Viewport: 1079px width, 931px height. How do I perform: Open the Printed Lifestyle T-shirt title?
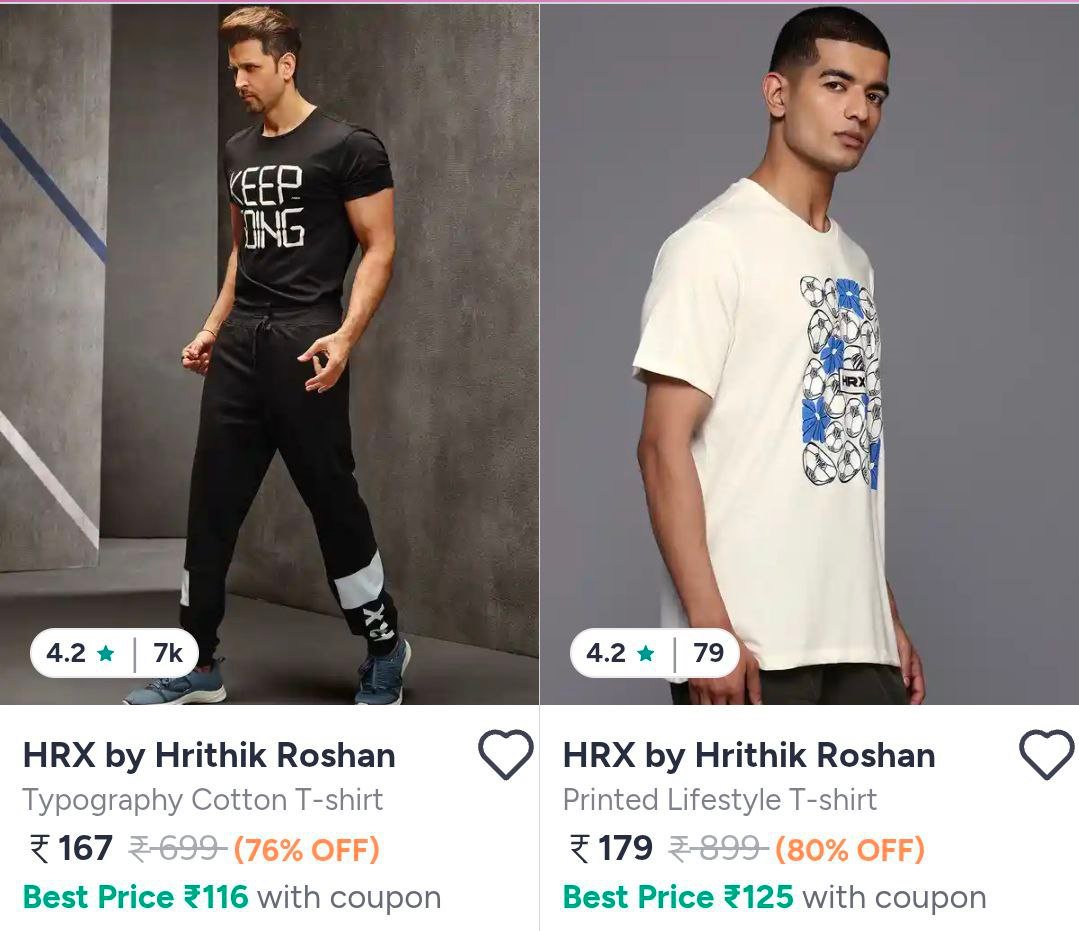(720, 800)
